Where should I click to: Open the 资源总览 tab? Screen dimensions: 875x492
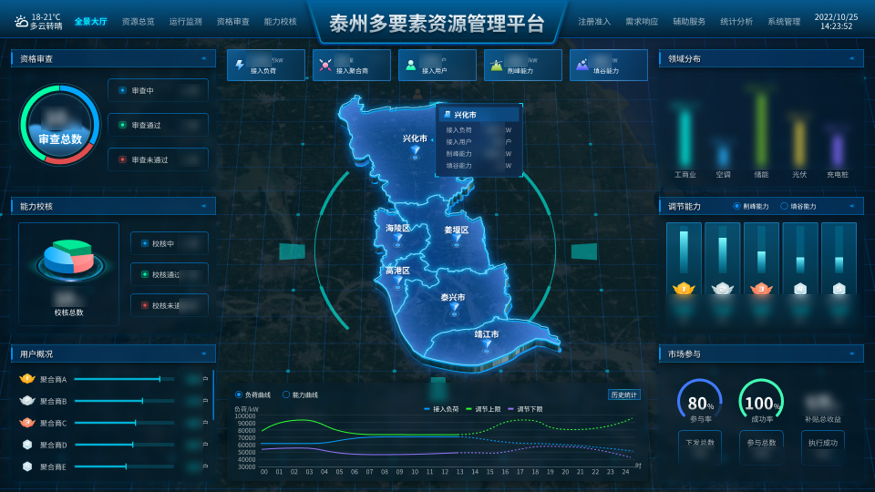(x=138, y=21)
